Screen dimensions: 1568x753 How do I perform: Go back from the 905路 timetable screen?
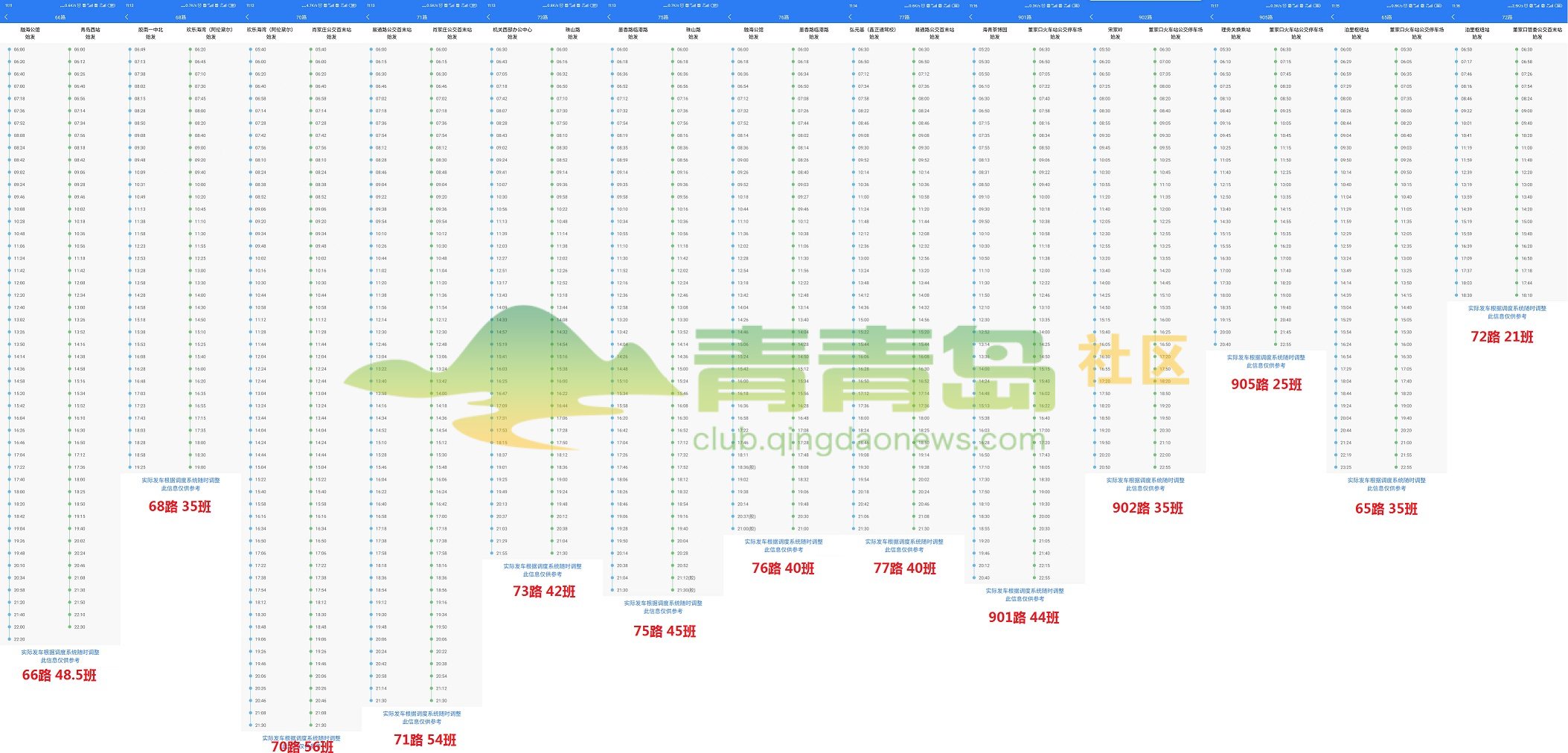tap(1212, 17)
